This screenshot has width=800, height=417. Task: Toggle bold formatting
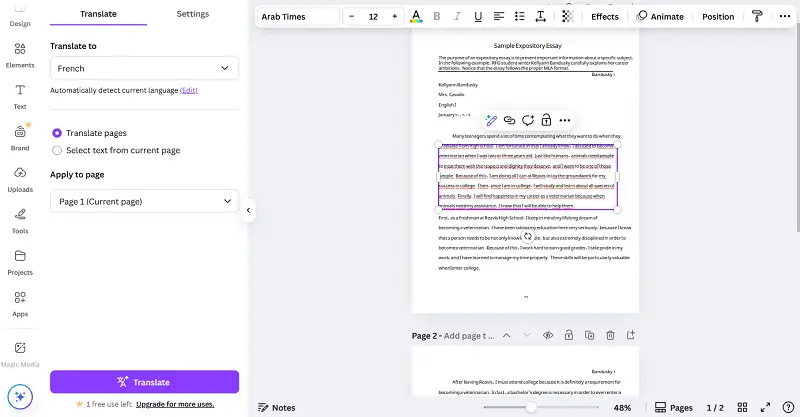[437, 16]
